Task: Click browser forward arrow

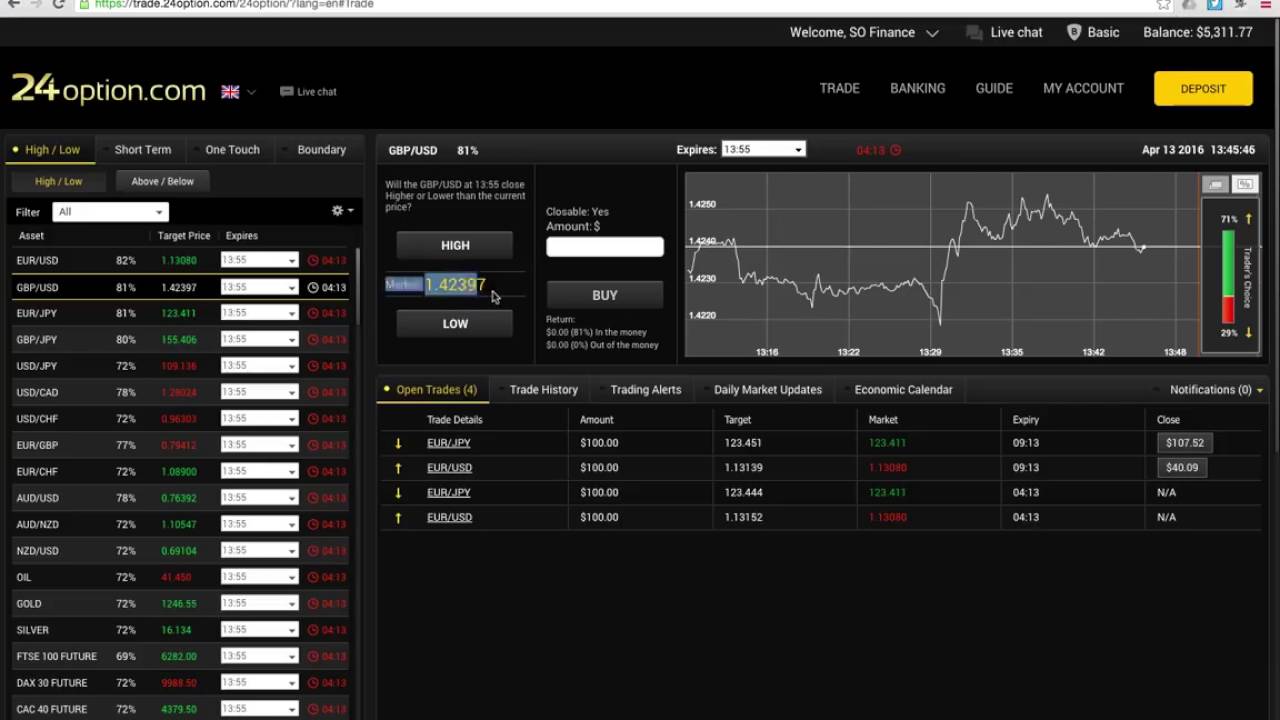Action: tap(35, 4)
